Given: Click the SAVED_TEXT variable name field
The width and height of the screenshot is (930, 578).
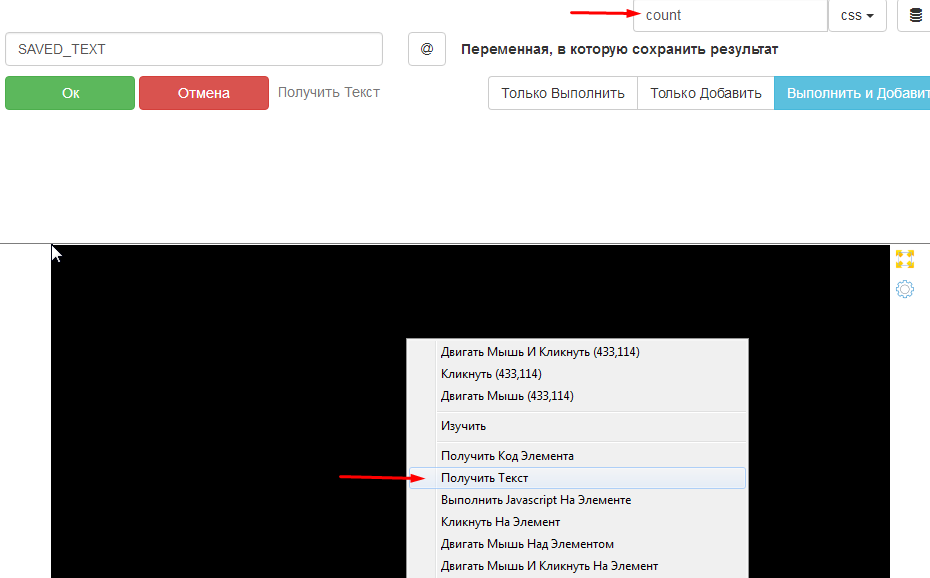Looking at the screenshot, I should (x=194, y=49).
